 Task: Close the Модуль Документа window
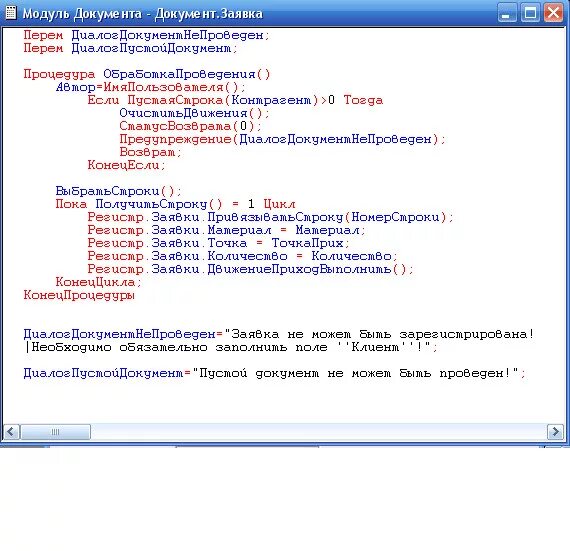click(x=553, y=13)
